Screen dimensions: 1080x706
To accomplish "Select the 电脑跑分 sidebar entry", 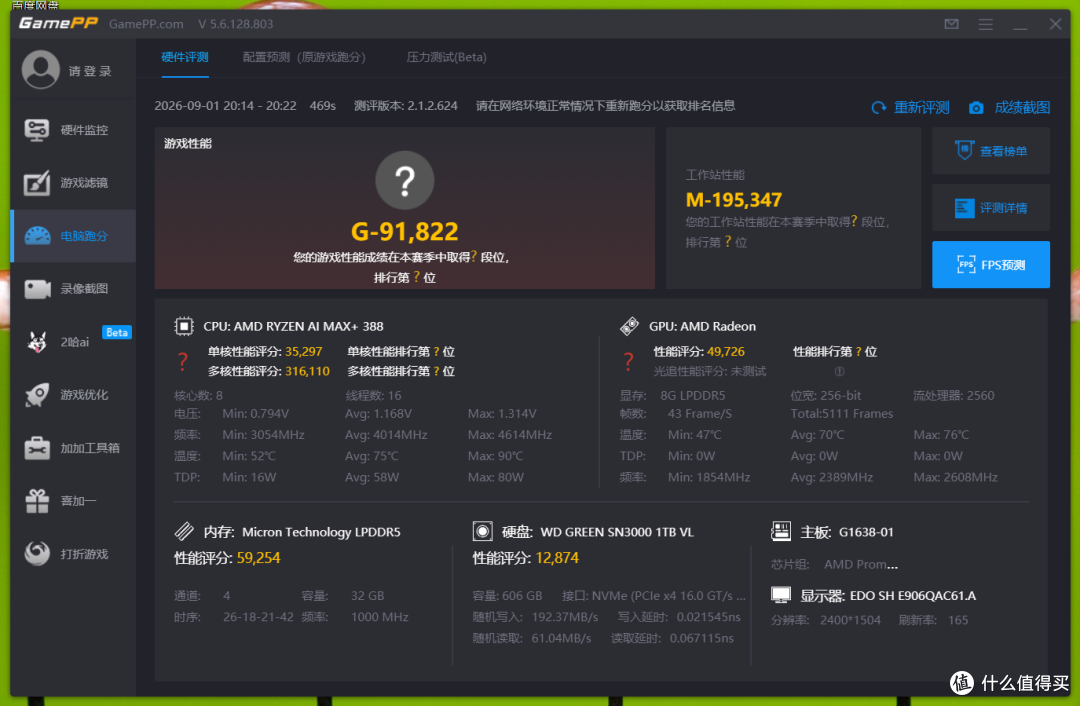I will point(73,236).
